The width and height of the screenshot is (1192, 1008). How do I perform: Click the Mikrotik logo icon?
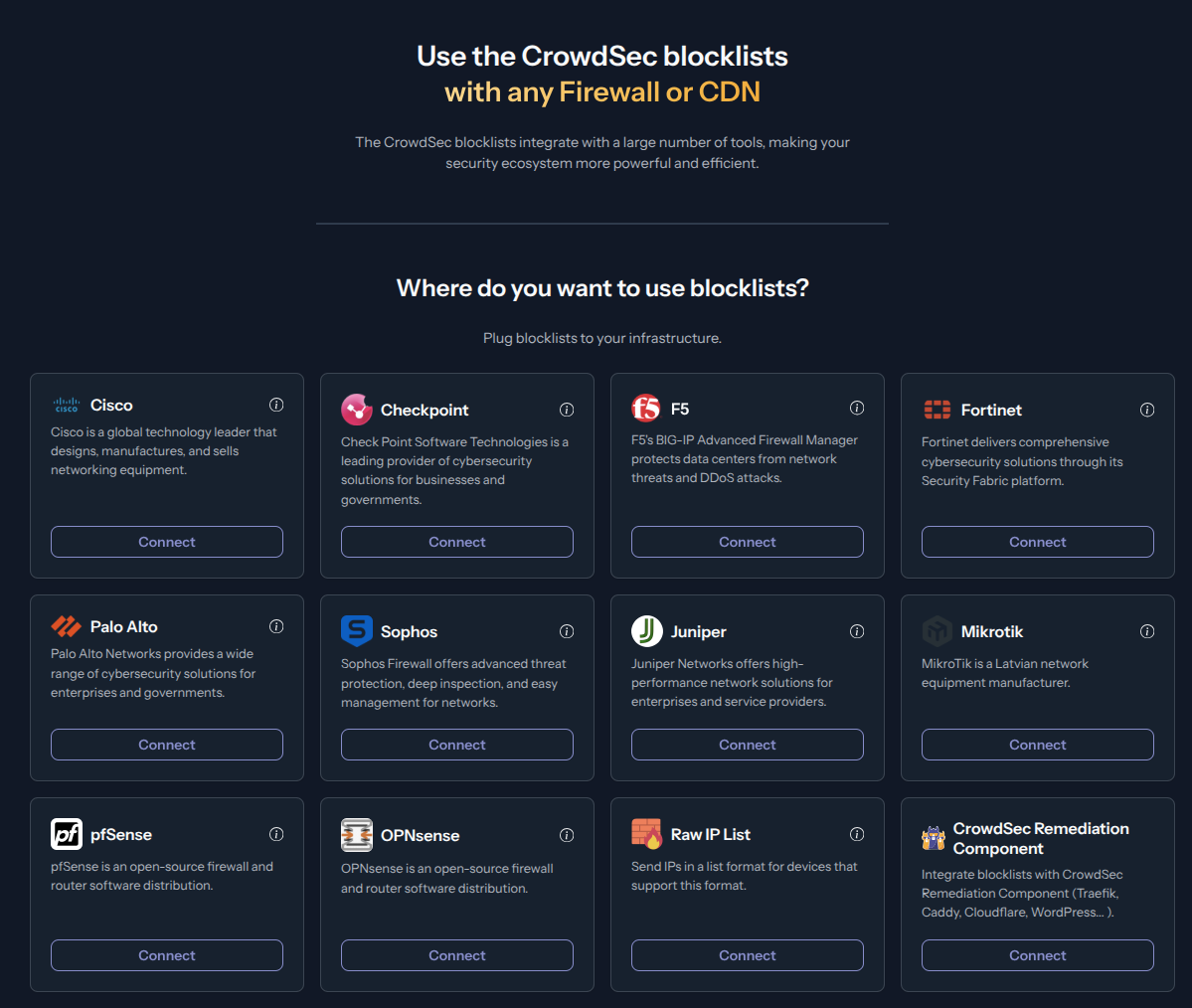tap(937, 630)
